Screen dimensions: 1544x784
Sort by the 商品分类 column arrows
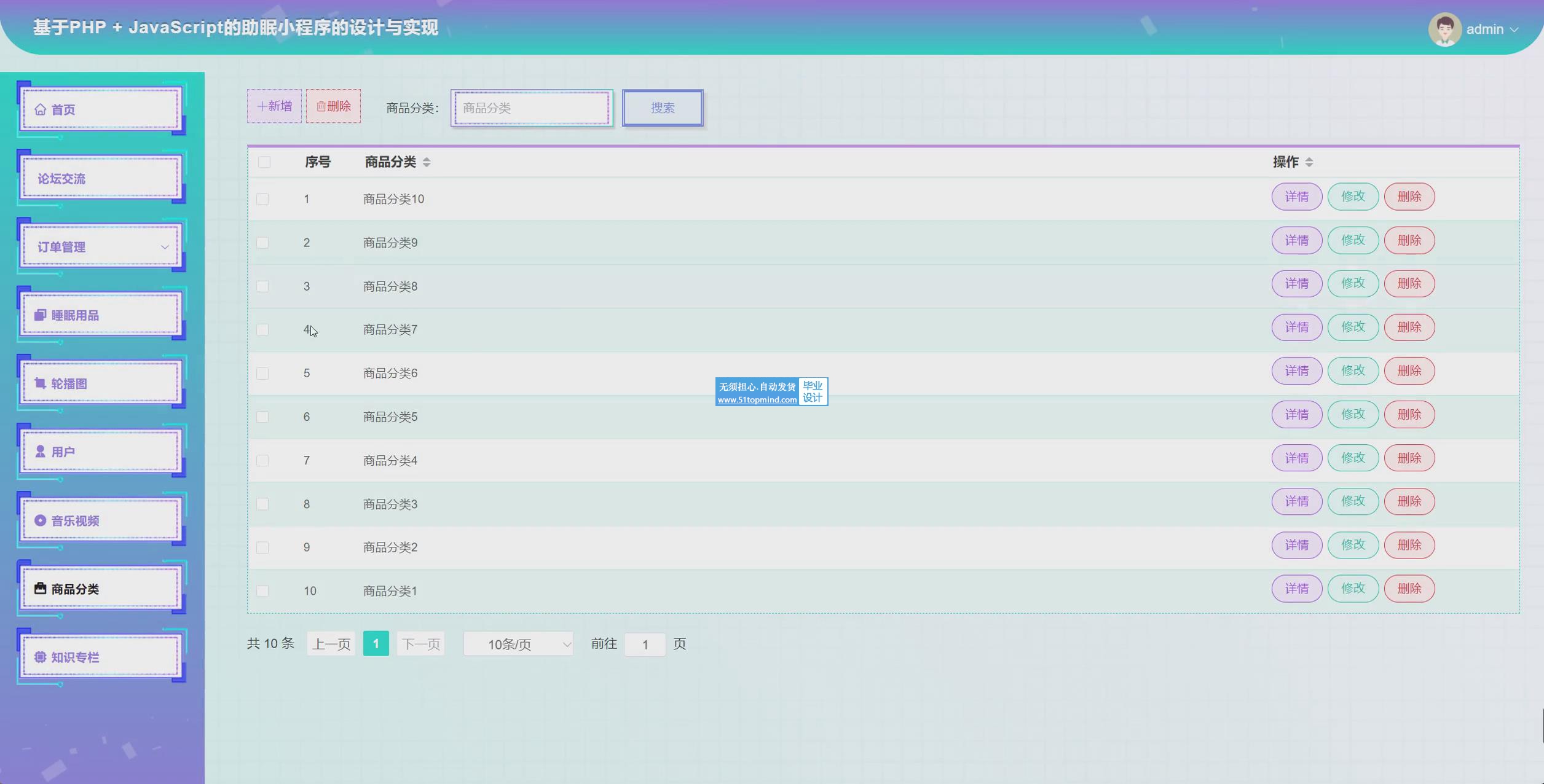[427, 162]
